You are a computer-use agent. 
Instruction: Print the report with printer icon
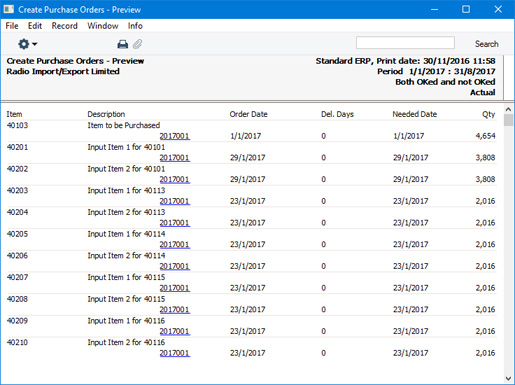[123, 44]
